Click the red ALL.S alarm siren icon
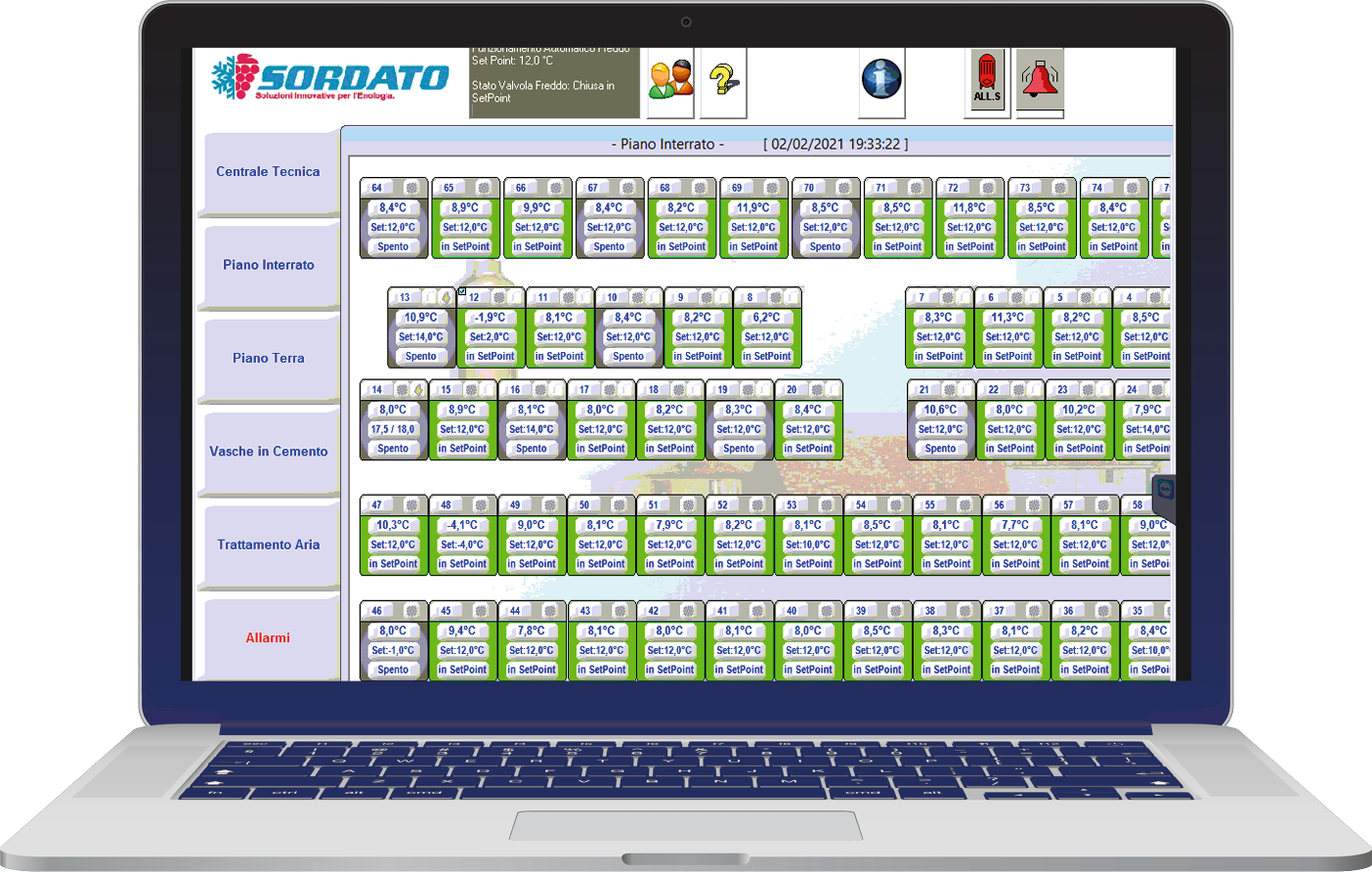1372x872 pixels. click(x=987, y=79)
